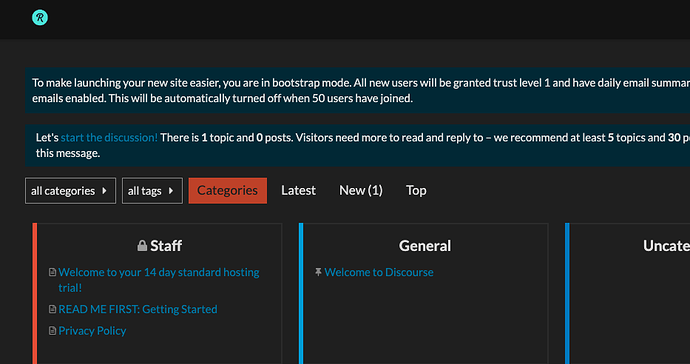Open the General category heading
The image size is (690, 364).
coord(425,246)
